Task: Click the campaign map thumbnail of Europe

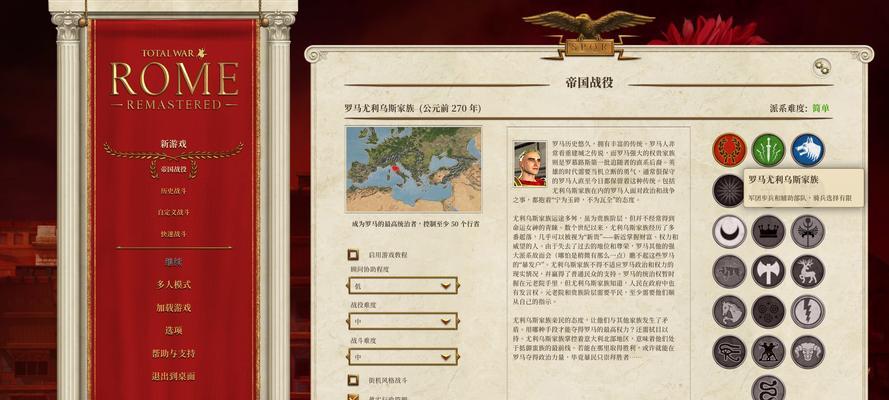Action: 413,169
